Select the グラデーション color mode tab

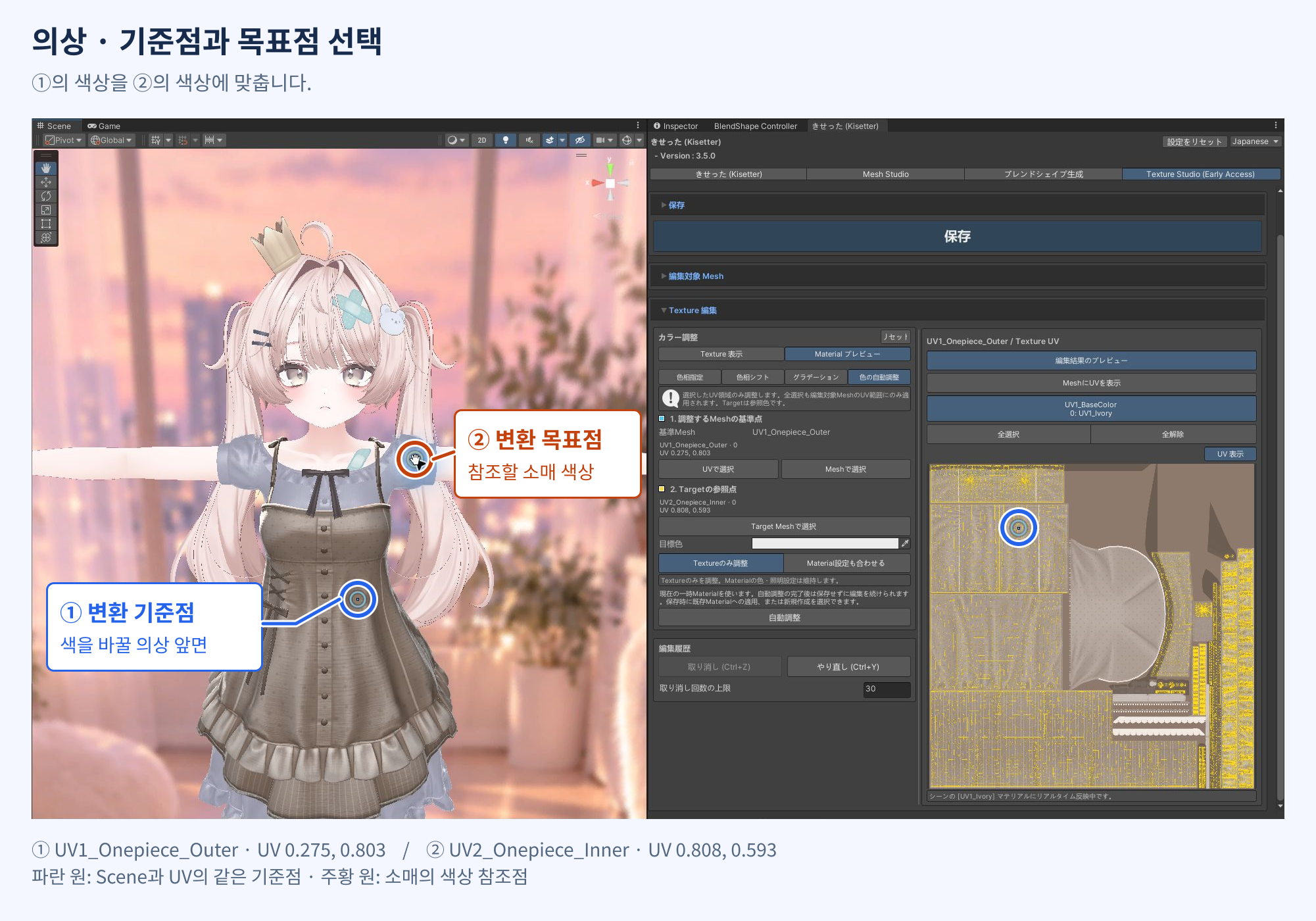[816, 377]
